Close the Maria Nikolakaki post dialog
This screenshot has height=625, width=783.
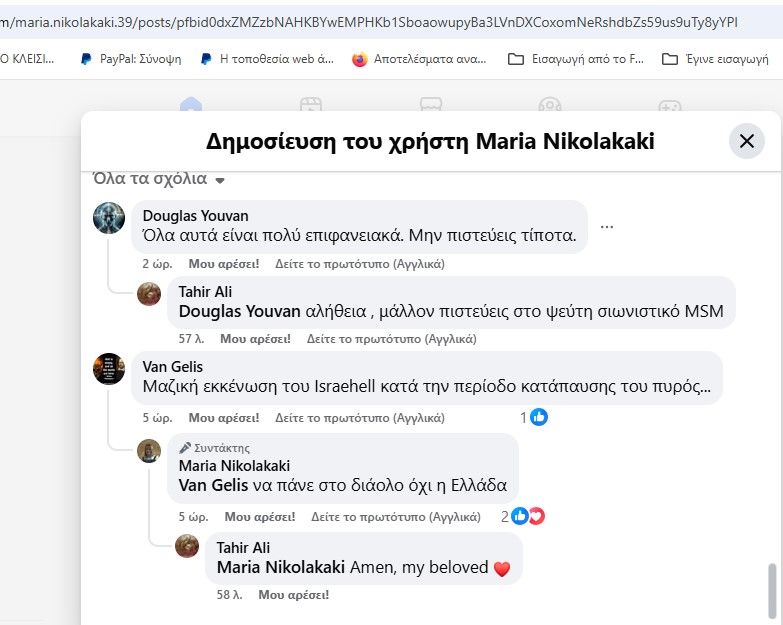click(747, 141)
